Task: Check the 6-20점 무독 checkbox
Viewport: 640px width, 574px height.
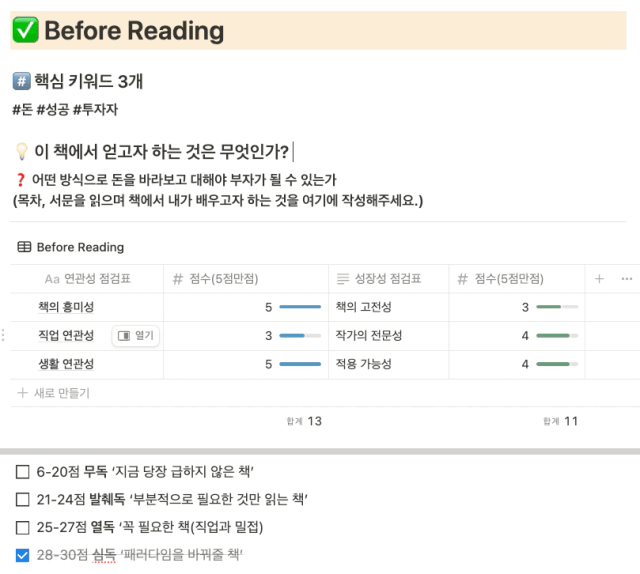Action: point(22,472)
